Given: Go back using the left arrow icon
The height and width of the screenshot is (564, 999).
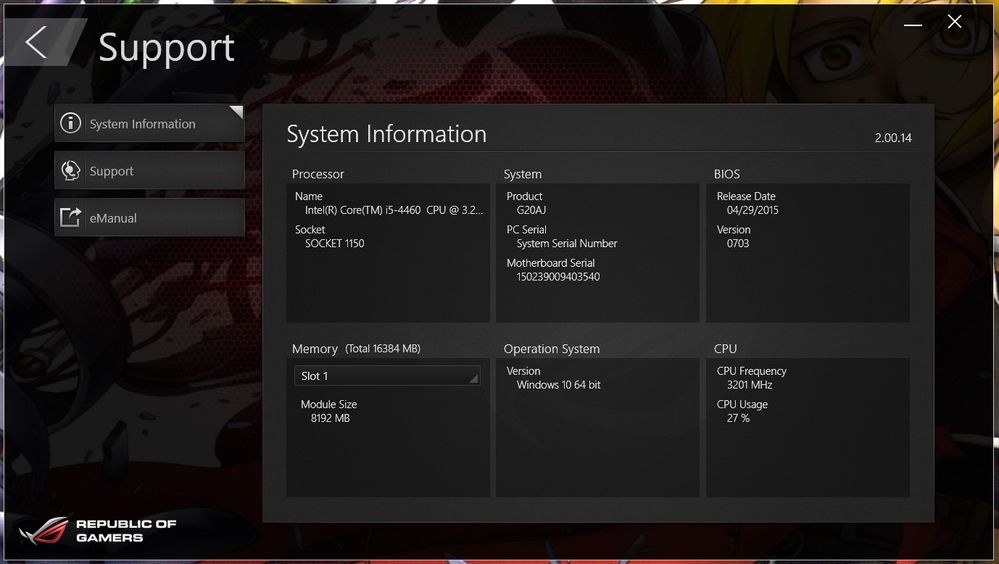Looking at the screenshot, I should 36,42.
